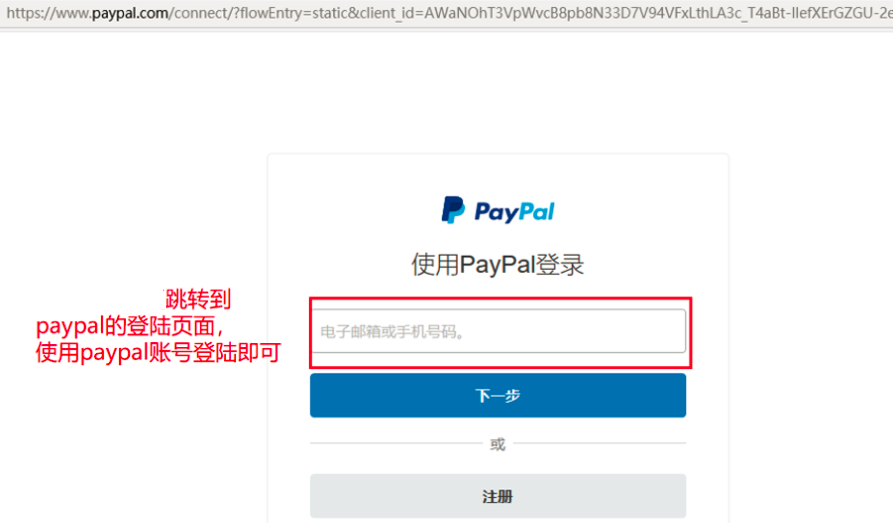The width and height of the screenshot is (893, 523).
Task: Click the 或 divider label
Action: click(498, 444)
